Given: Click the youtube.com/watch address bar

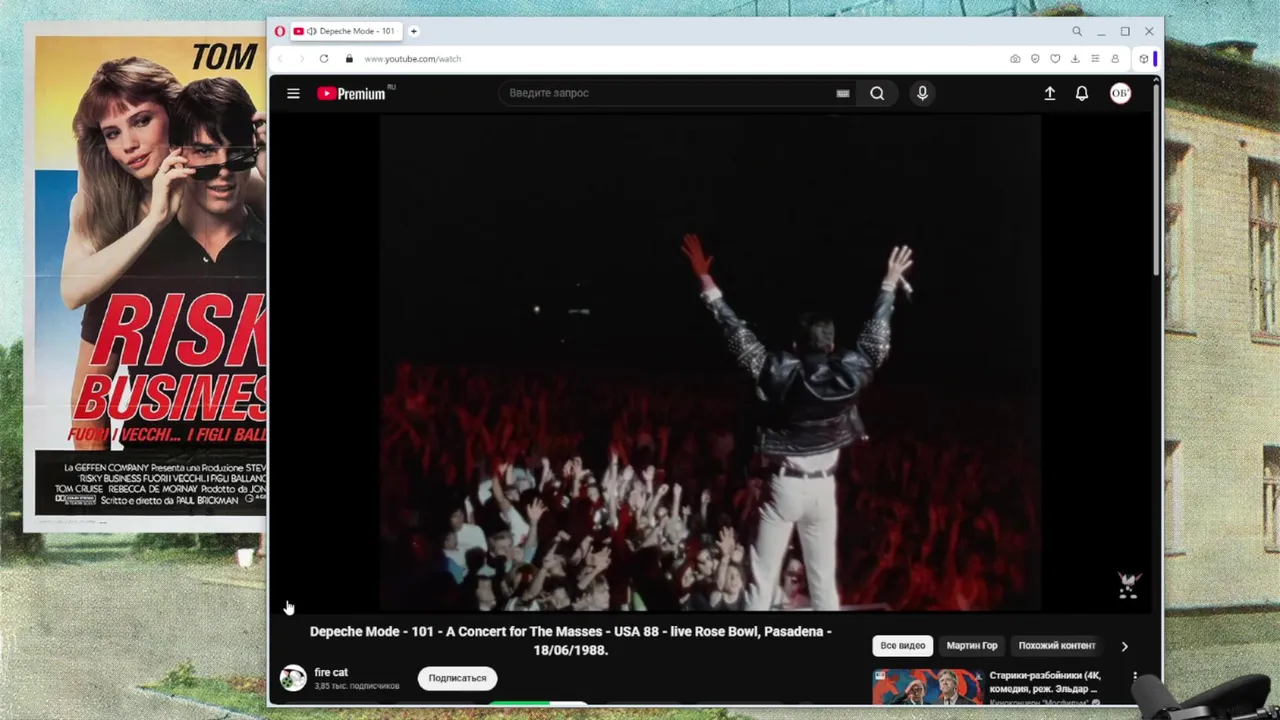Looking at the screenshot, I should coord(412,59).
